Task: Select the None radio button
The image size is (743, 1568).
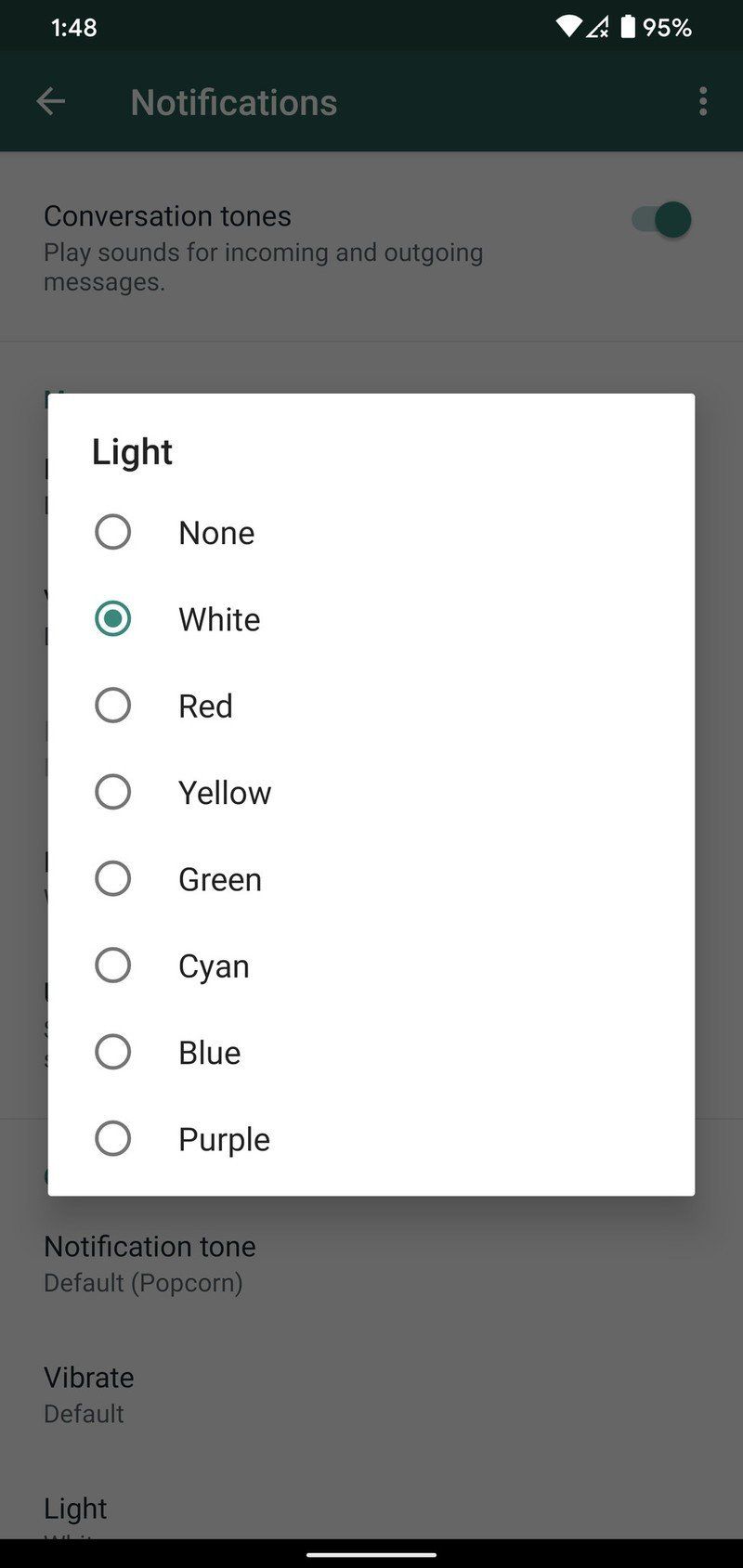Action: (113, 532)
